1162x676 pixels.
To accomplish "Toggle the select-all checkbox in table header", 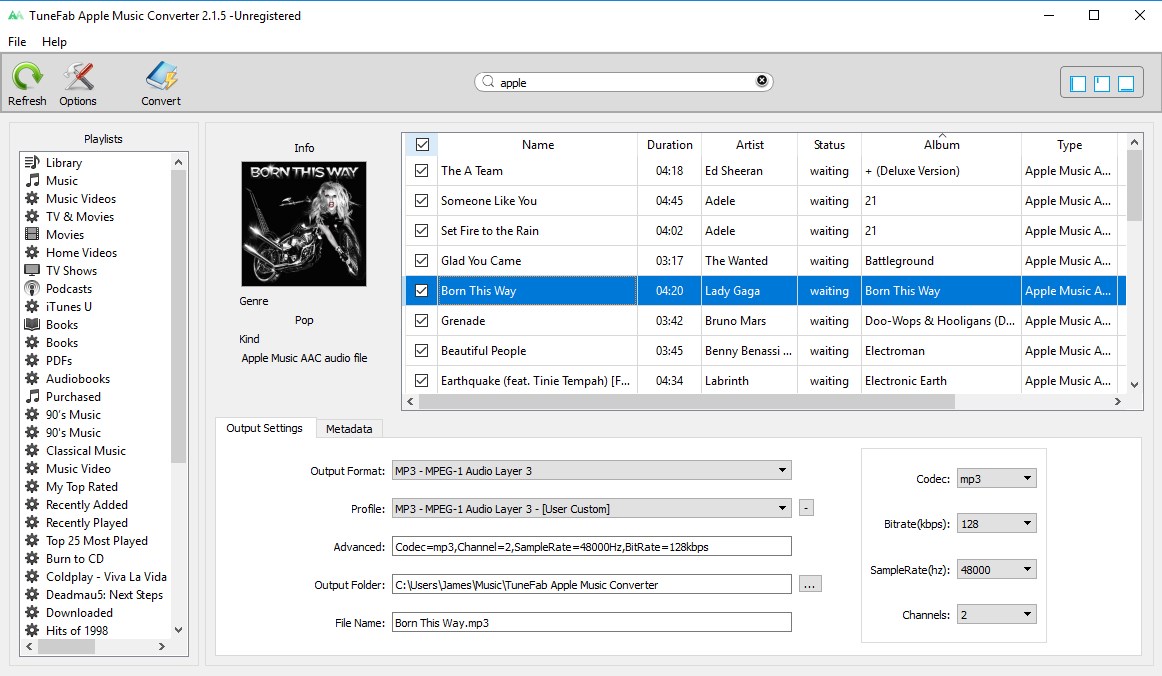I will tap(422, 145).
